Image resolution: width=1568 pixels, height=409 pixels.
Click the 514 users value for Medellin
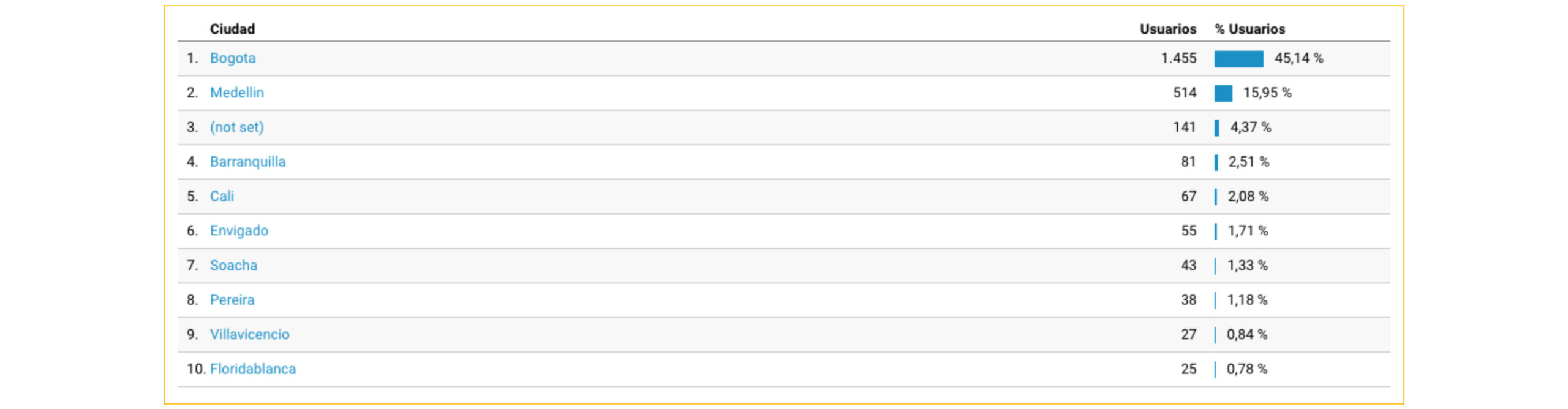tap(1184, 93)
